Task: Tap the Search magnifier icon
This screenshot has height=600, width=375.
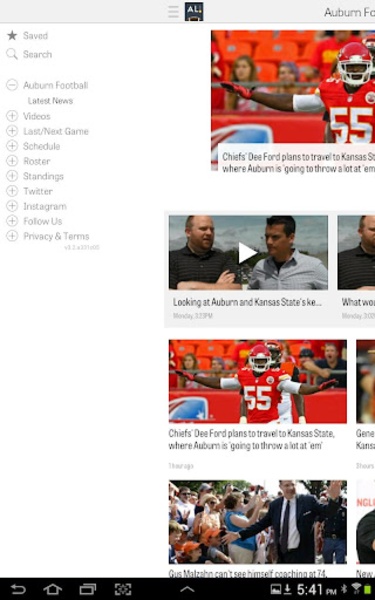Action: [x=12, y=54]
